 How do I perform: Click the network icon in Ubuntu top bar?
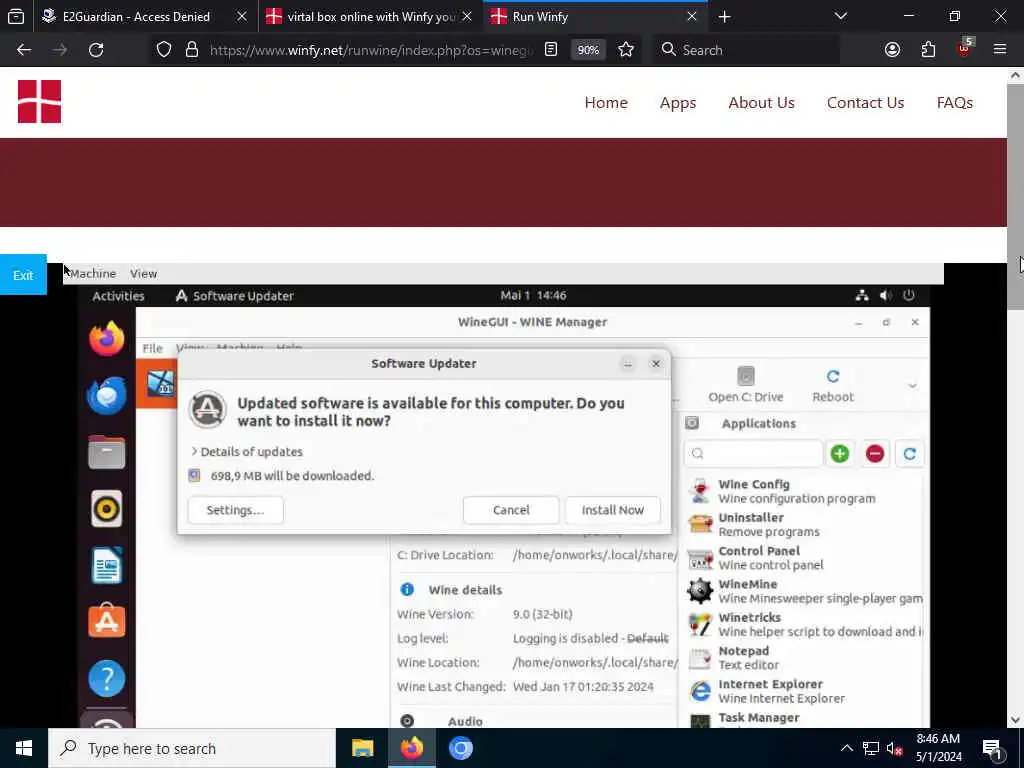point(862,295)
